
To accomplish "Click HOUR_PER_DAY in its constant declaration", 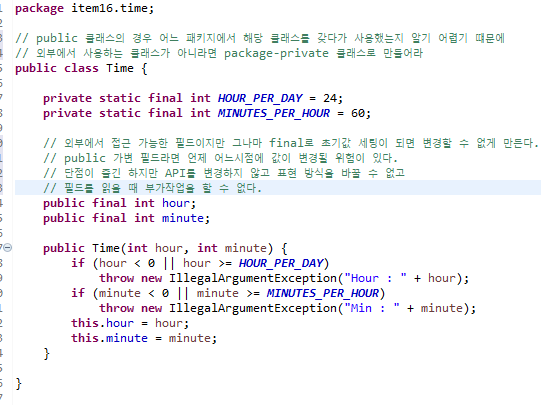I will [260, 98].
